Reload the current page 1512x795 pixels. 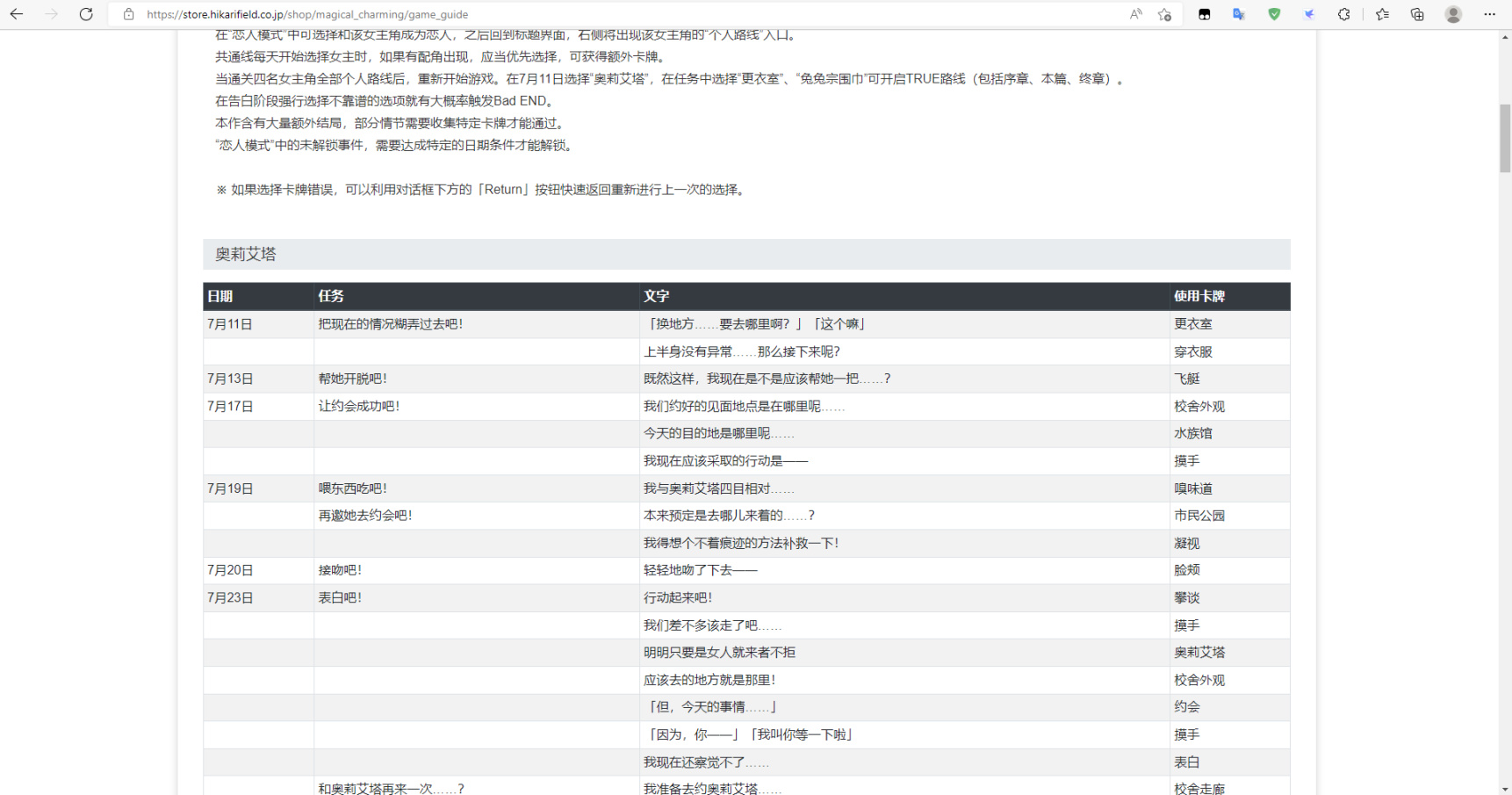click(86, 14)
